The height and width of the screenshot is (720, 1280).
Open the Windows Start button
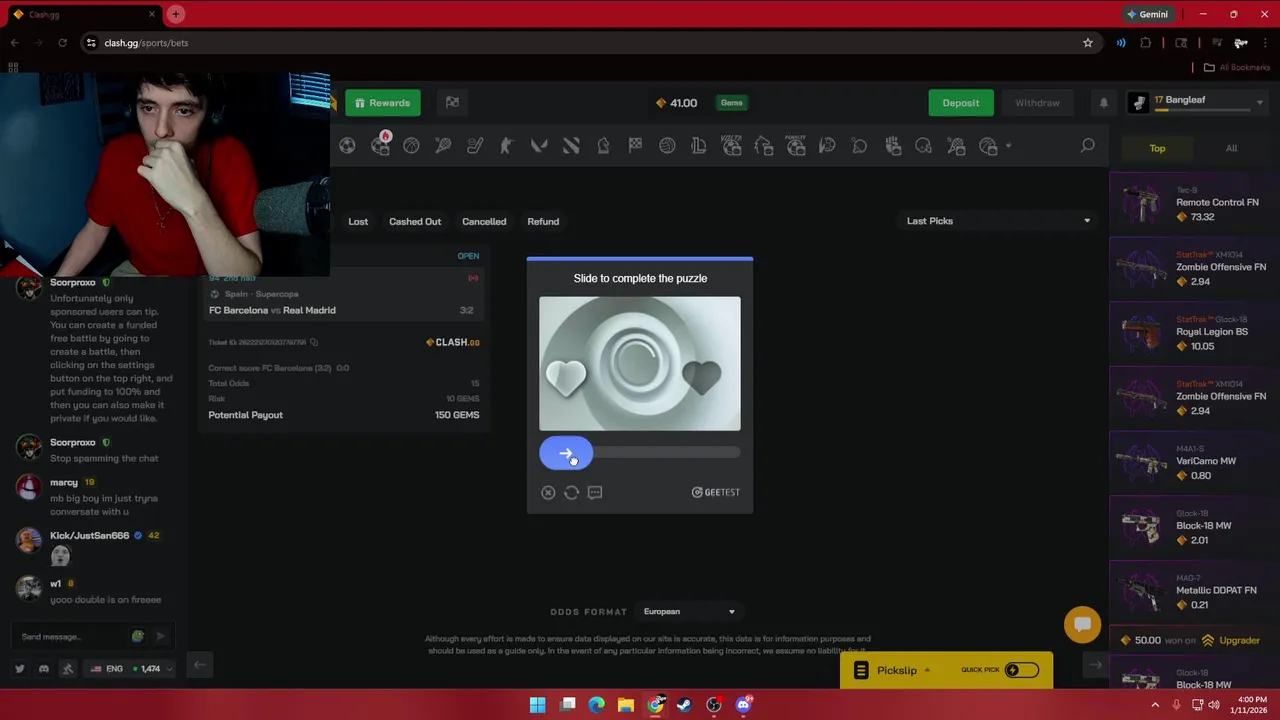pyautogui.click(x=537, y=705)
